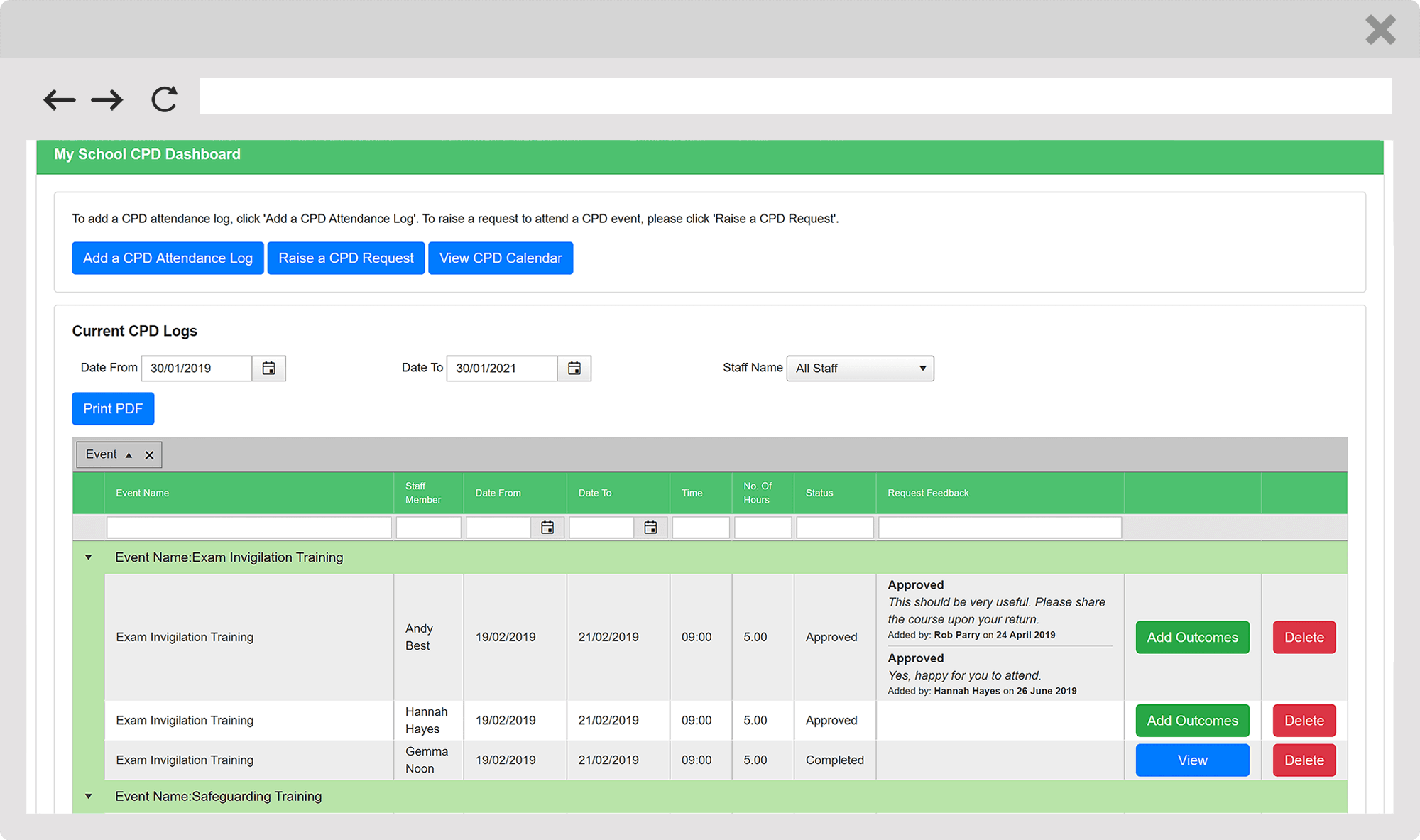
Task: Click the Request Feedback filter box
Action: click(1000, 528)
